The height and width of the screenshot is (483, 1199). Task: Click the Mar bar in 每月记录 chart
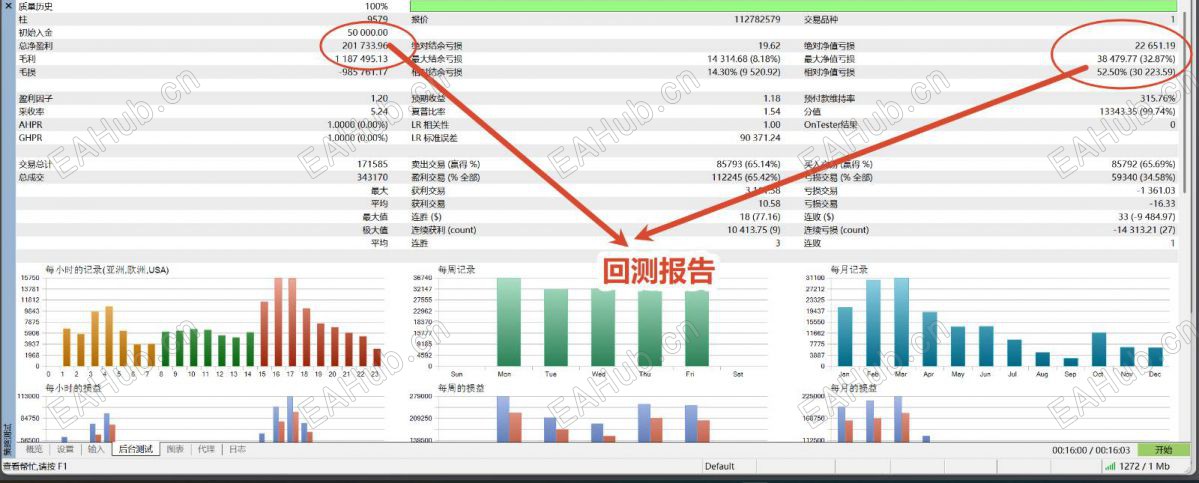point(902,323)
